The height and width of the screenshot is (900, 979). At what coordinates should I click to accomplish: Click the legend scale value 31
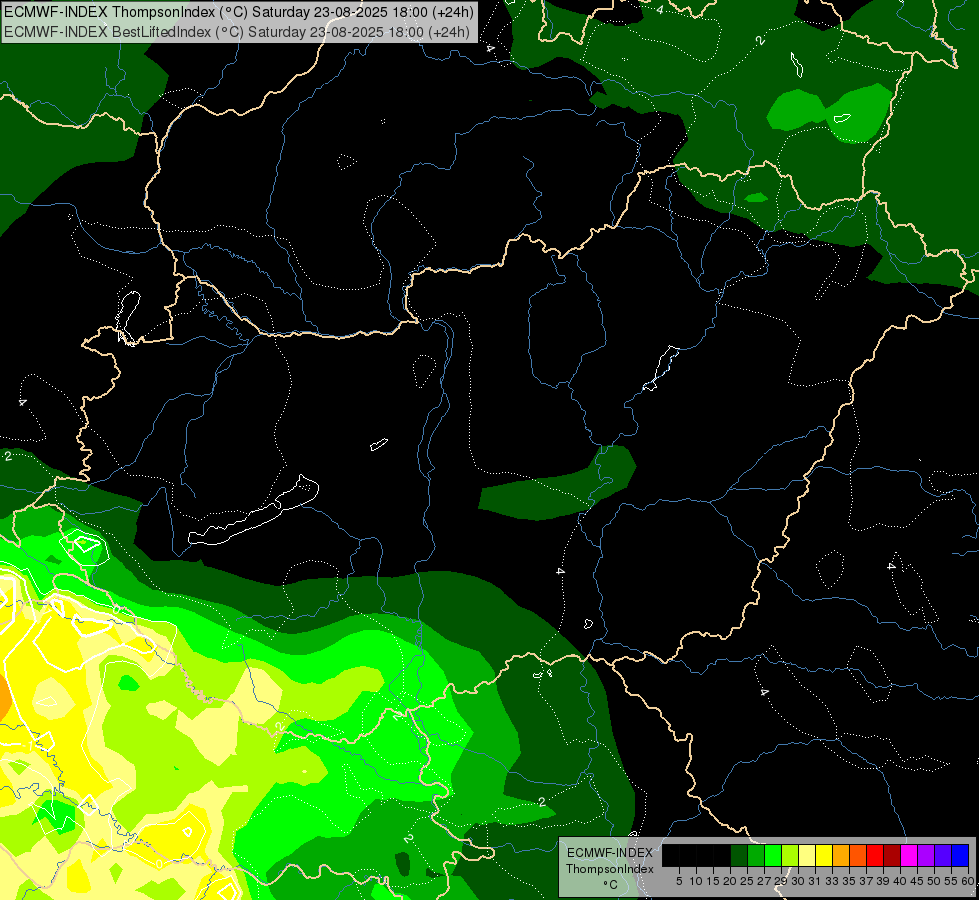pos(815,881)
